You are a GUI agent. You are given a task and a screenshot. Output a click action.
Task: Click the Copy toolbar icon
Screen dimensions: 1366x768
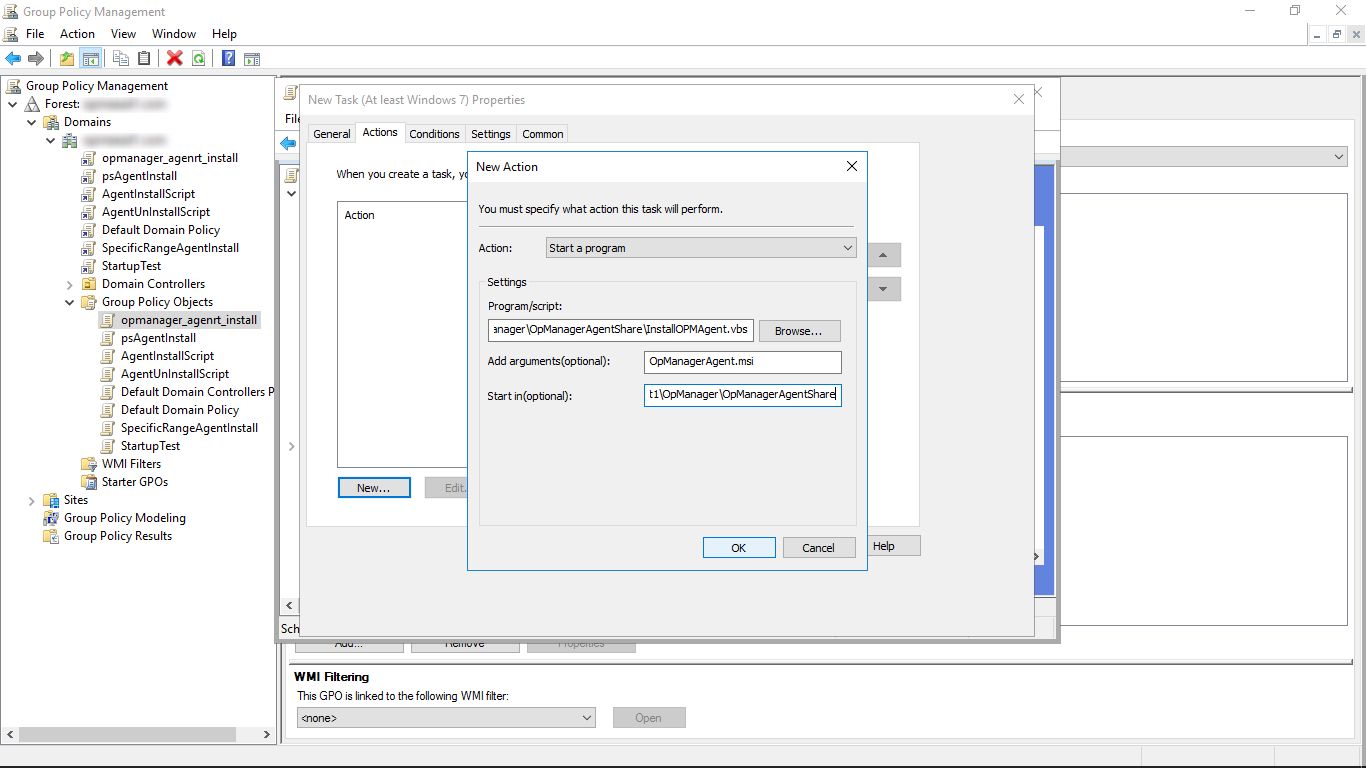coord(121,59)
